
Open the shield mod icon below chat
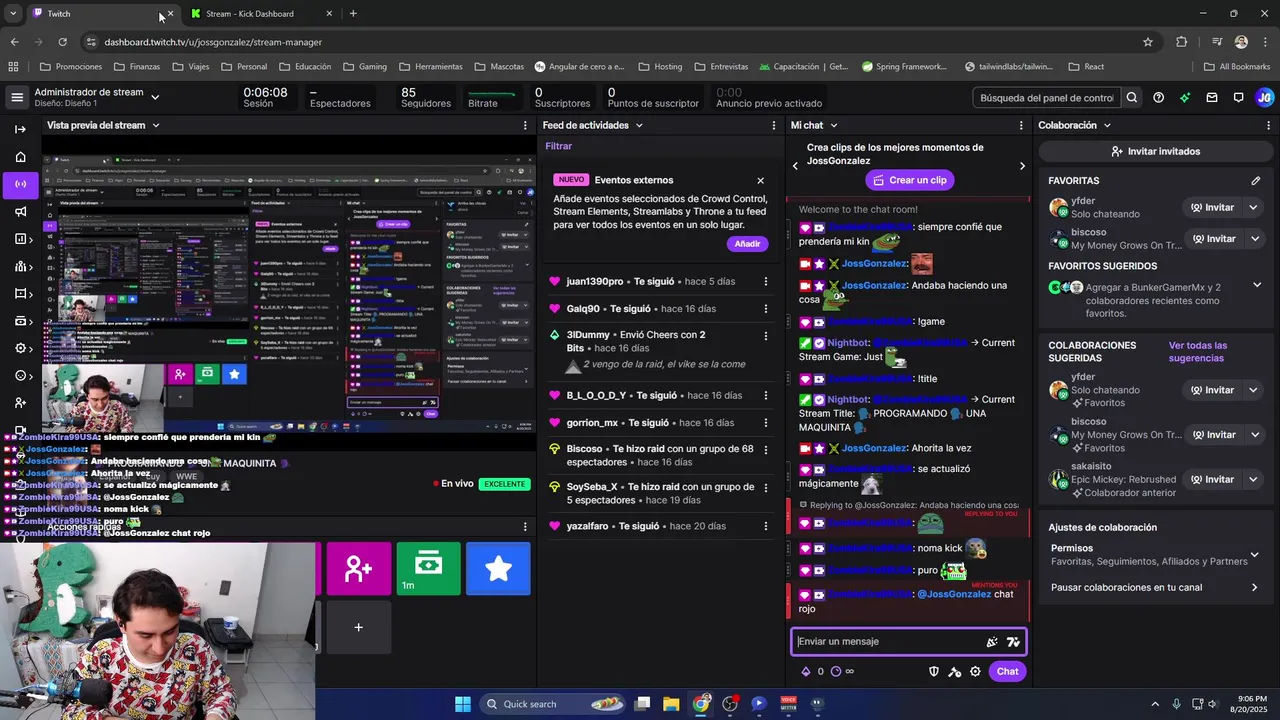point(934,672)
